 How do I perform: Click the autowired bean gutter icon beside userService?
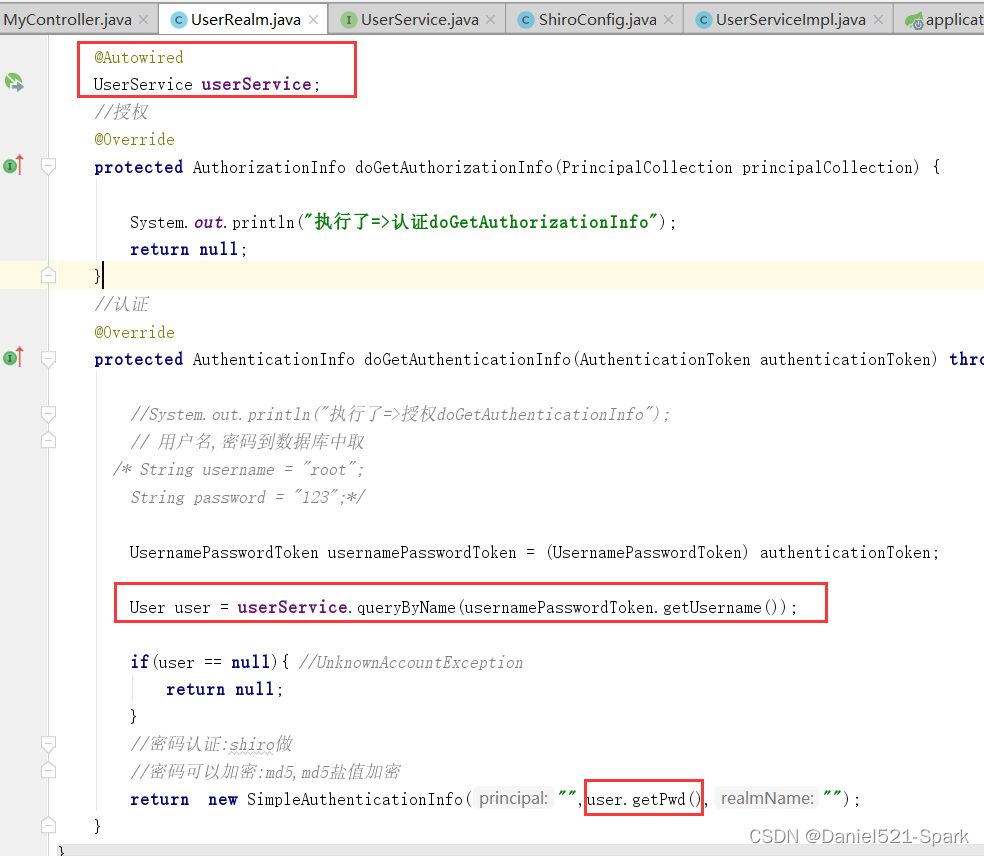coord(14,82)
